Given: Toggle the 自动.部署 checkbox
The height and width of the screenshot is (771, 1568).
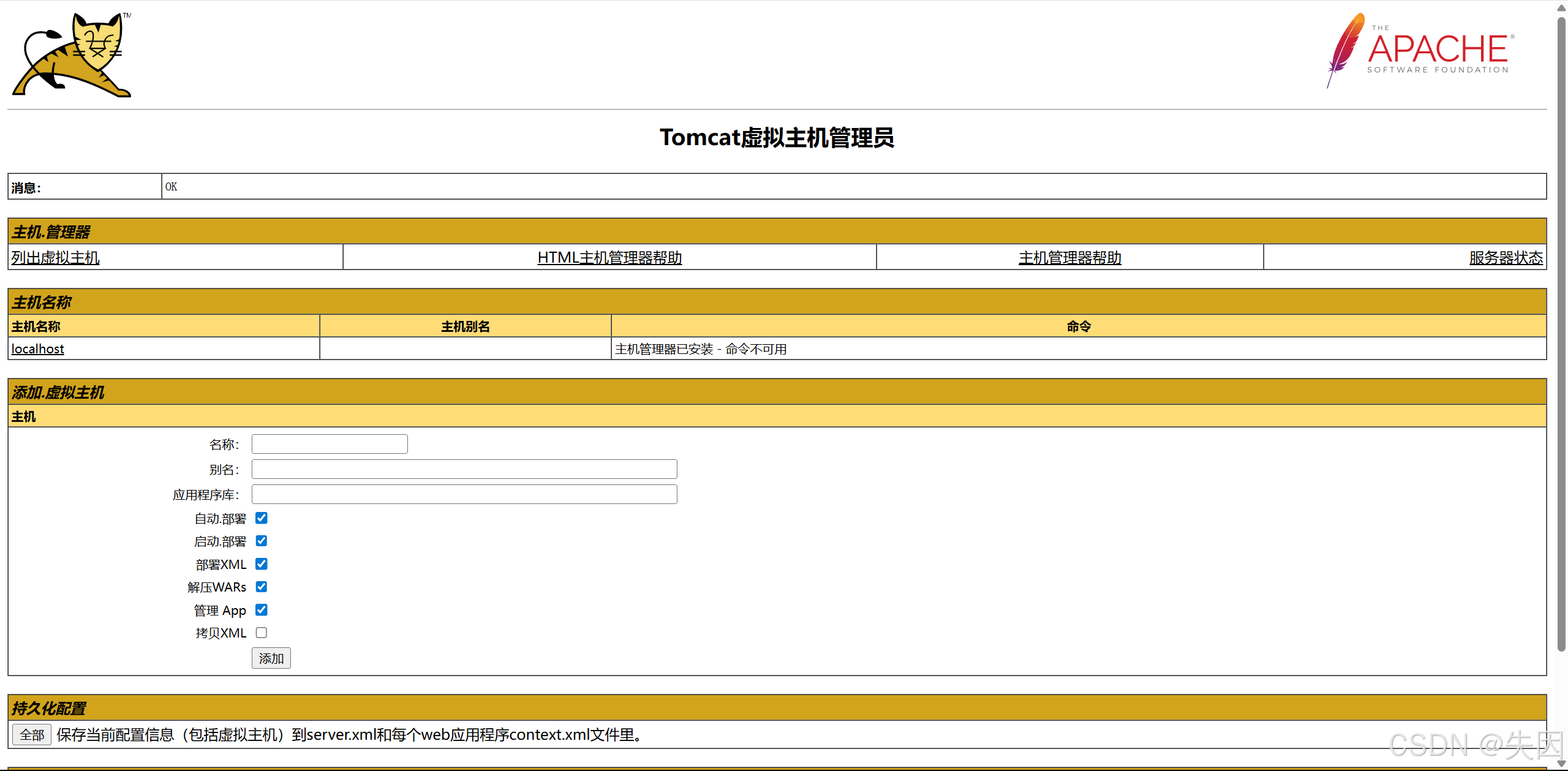Looking at the screenshot, I should click(262, 518).
